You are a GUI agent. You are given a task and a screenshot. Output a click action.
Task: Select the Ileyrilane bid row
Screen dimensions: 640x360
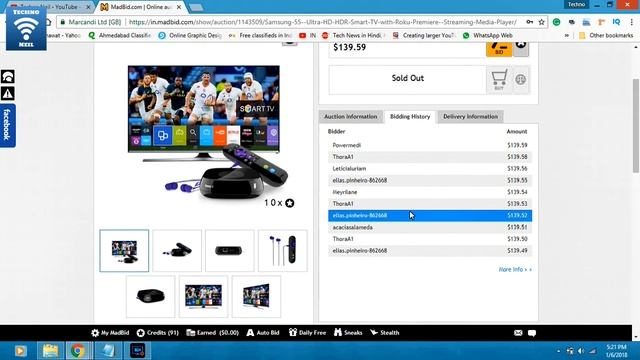click(x=430, y=192)
